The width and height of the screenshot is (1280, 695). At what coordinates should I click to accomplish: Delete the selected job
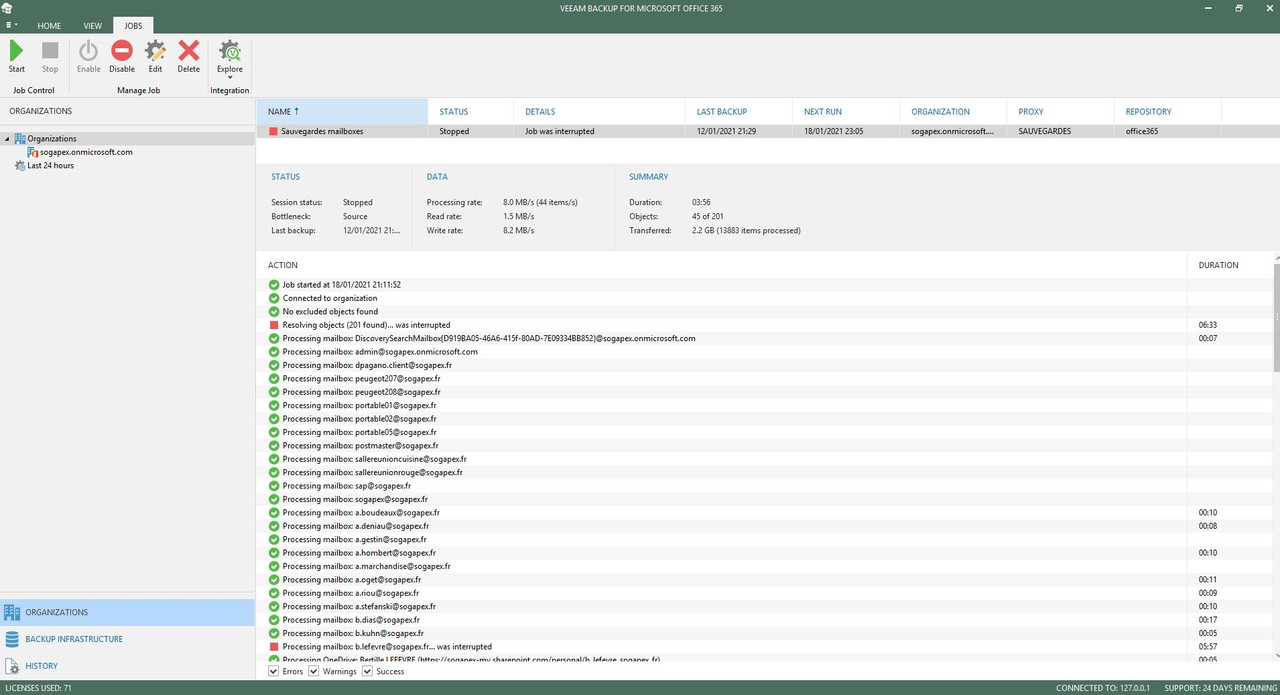(x=189, y=57)
